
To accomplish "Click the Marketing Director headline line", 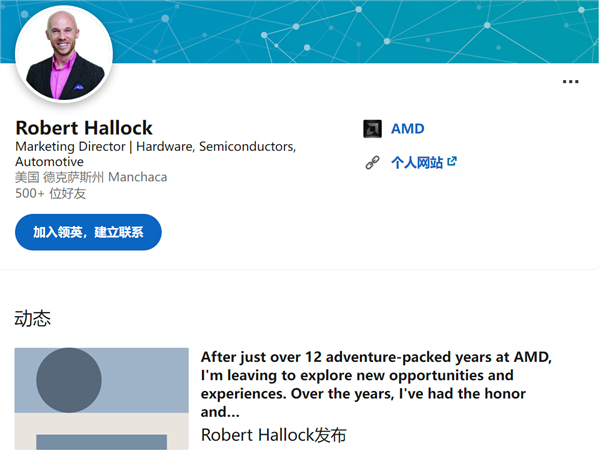I will point(155,147).
